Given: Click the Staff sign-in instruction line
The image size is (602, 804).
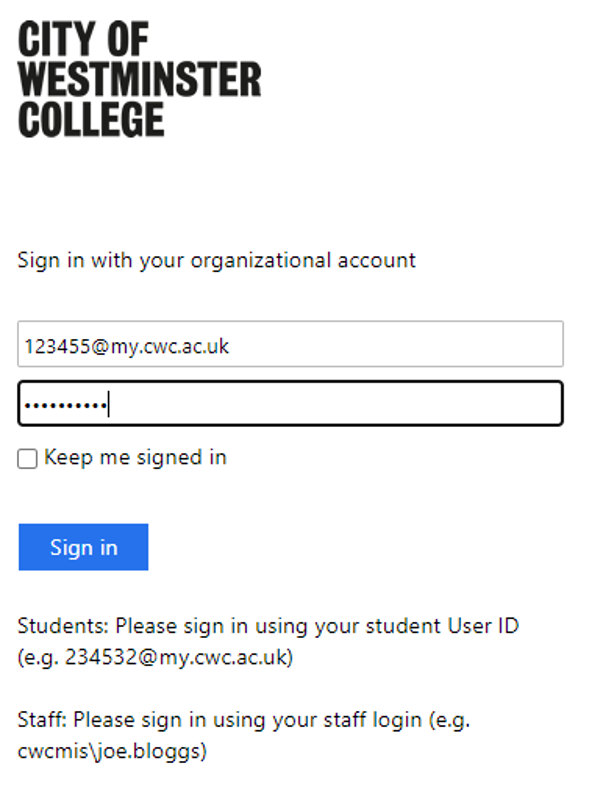Looking at the screenshot, I should [x=244, y=735].
